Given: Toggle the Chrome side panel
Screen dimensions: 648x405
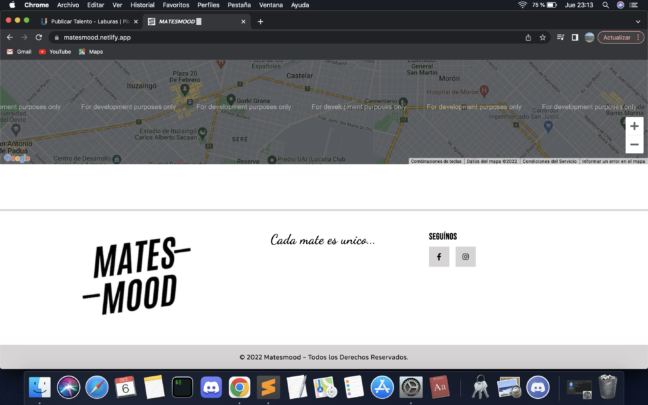Looking at the screenshot, I should pyautogui.click(x=575, y=37).
